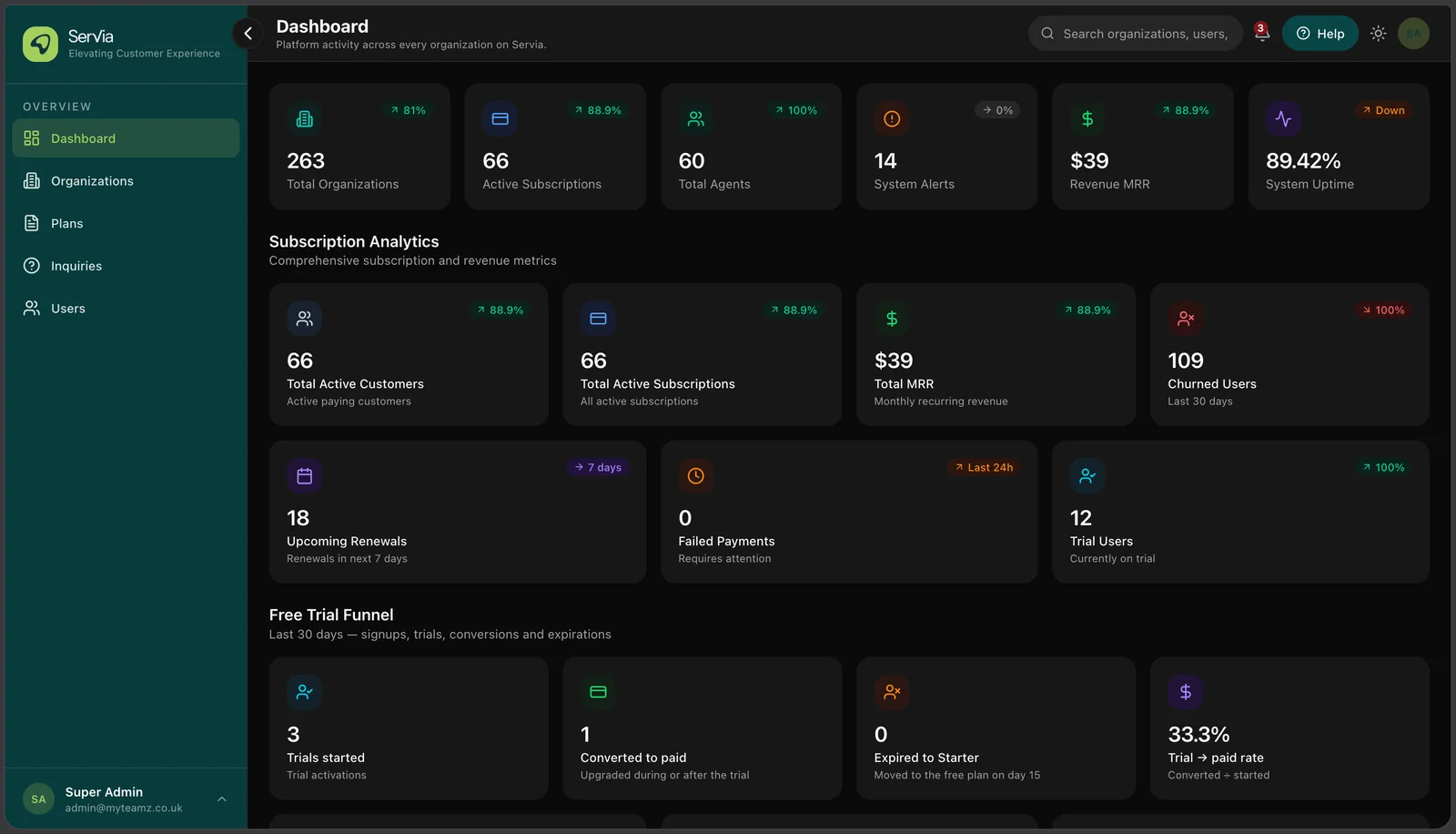Open the Organizations page in sidebar

[126, 181]
